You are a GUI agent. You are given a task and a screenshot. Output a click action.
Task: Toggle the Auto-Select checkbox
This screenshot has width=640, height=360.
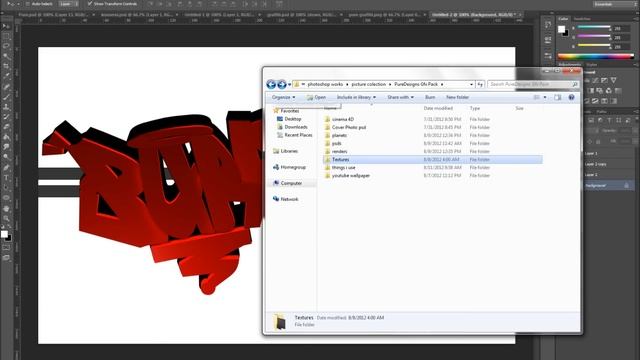point(28,4)
